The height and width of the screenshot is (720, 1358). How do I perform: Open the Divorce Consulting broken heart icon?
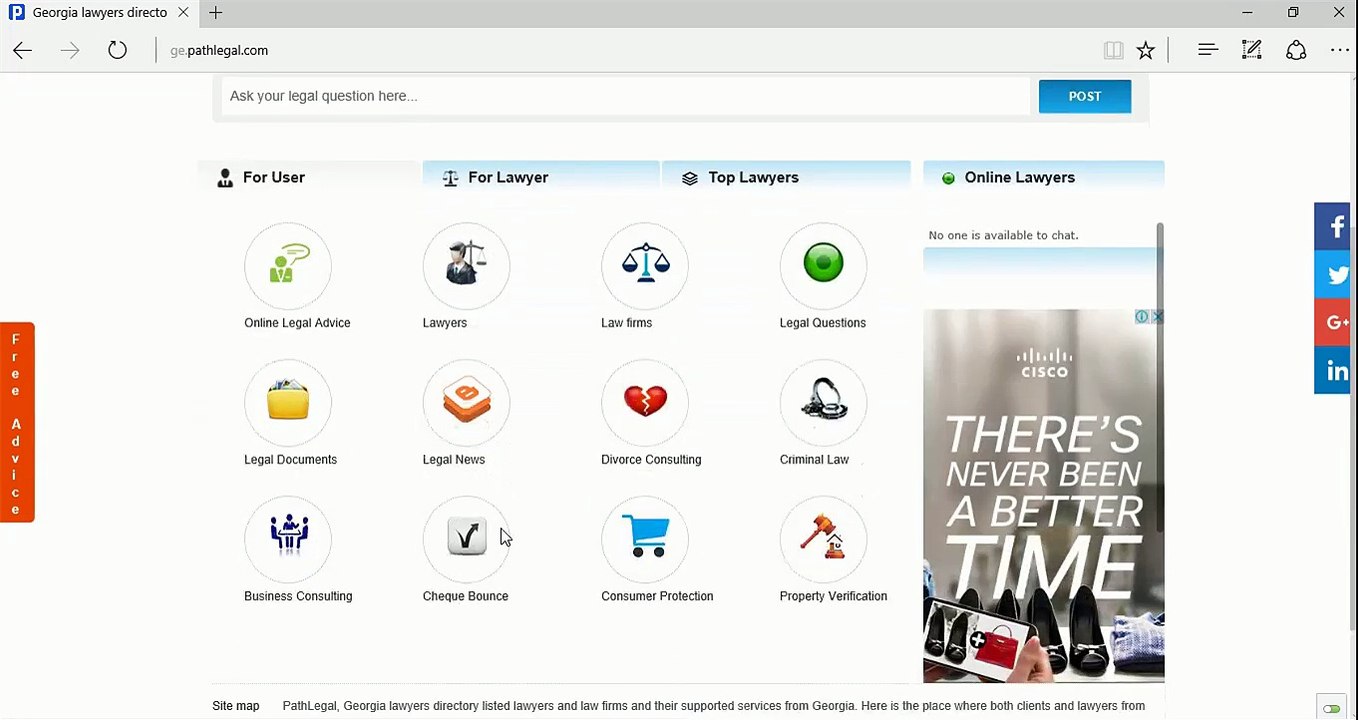click(645, 403)
